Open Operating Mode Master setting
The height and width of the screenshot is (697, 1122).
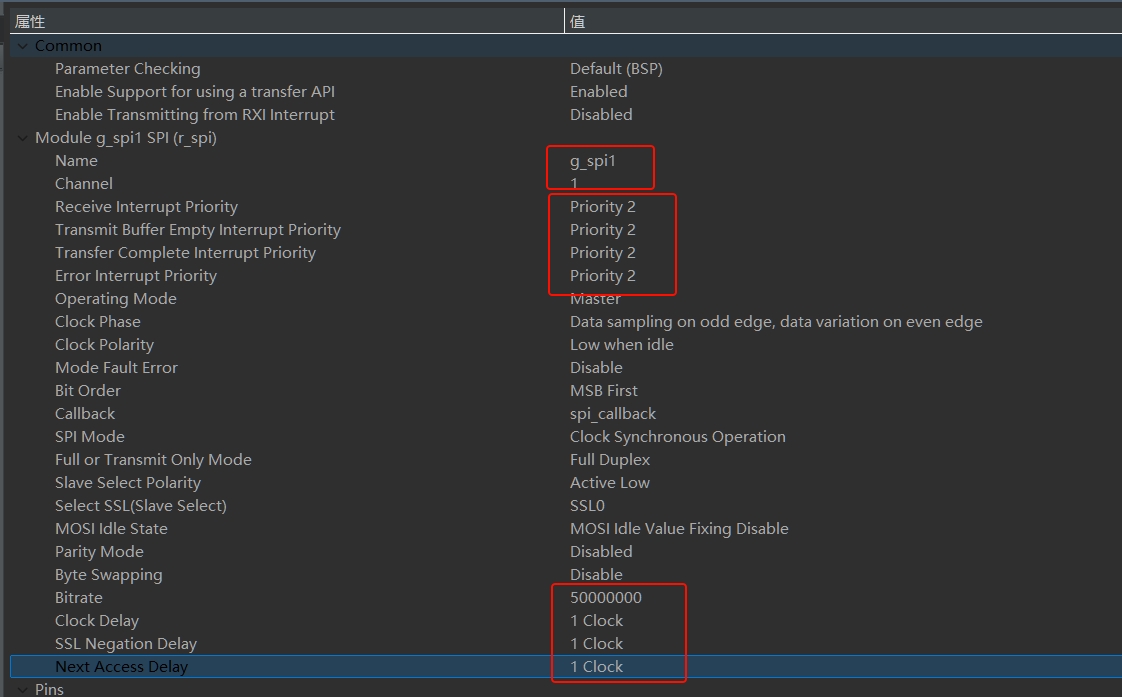tap(595, 299)
